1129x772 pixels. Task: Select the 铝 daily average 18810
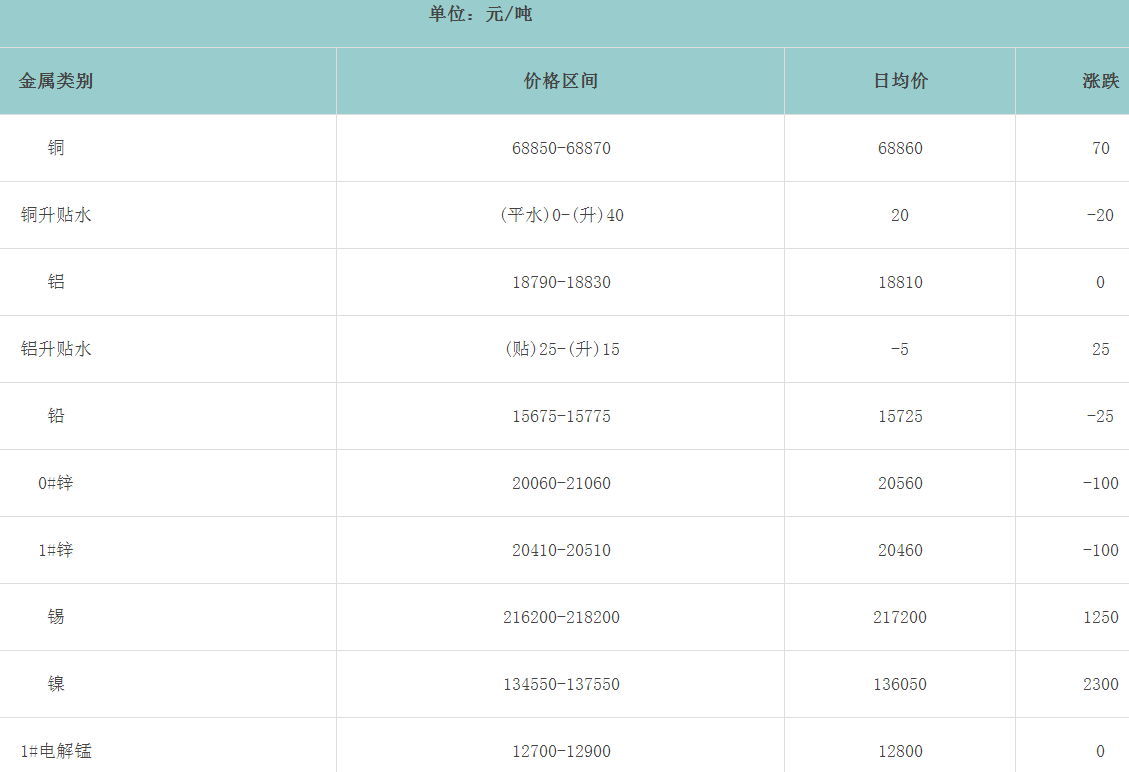[x=900, y=282]
